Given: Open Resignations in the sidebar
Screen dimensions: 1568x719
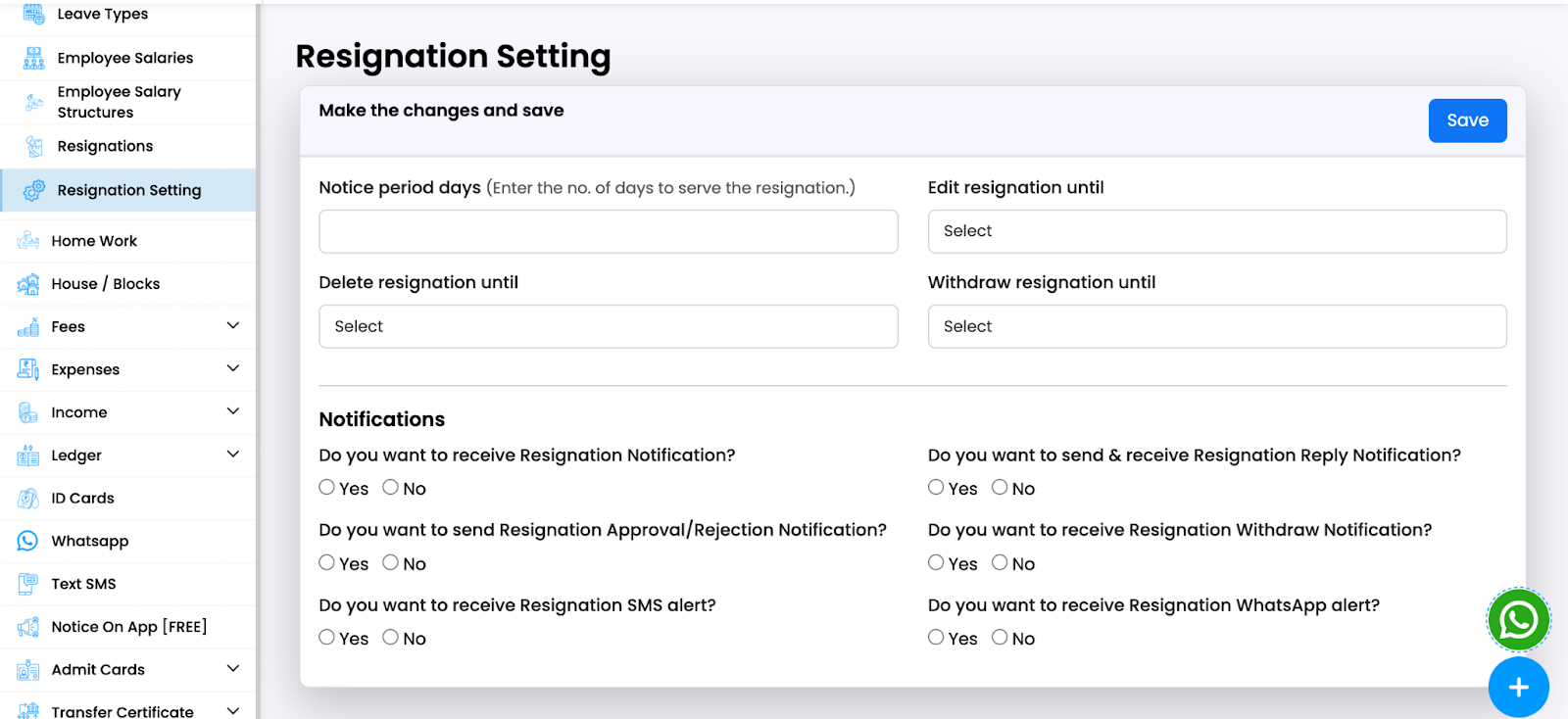Looking at the screenshot, I should tap(105, 146).
